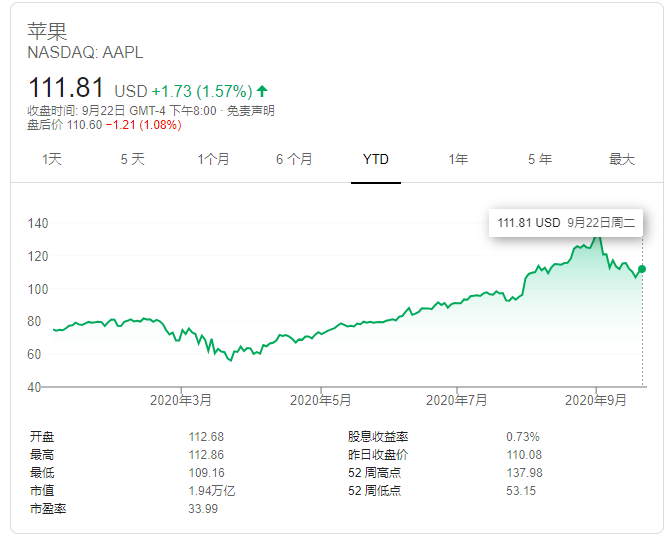
Task: Click the 股息收益率 label
Action: 378,437
